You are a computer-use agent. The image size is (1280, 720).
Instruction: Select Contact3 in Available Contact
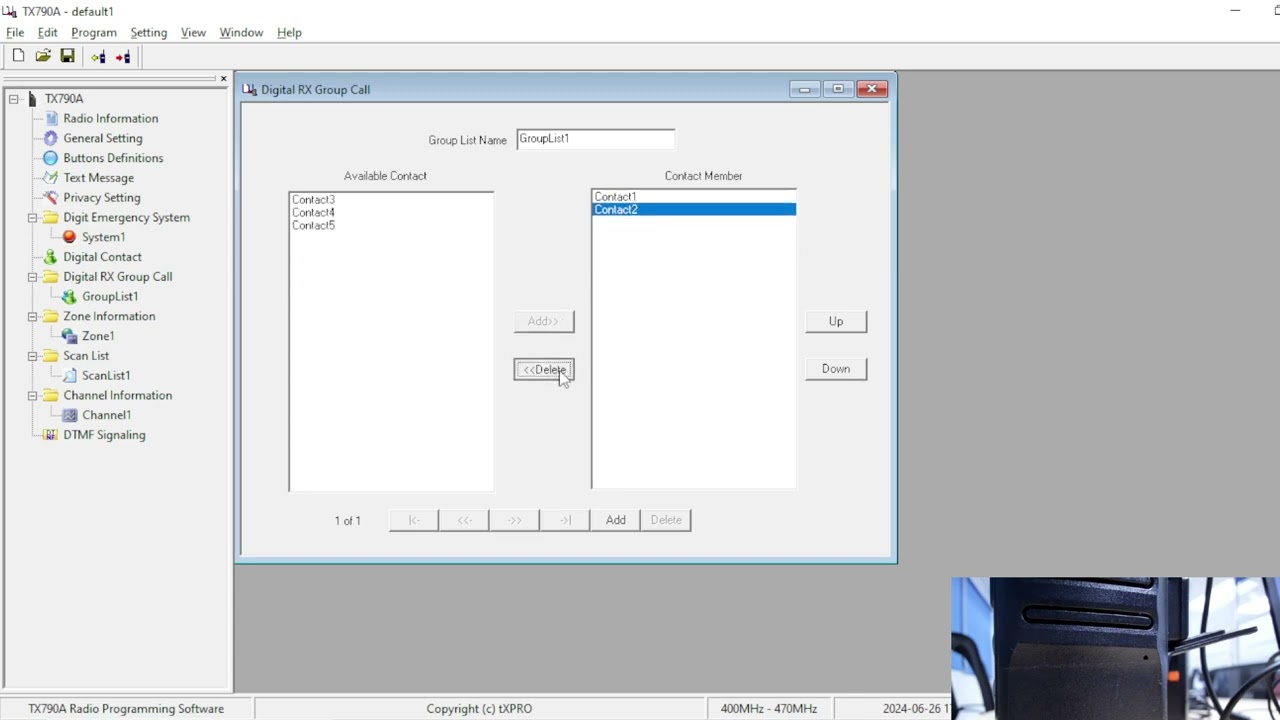pos(391,200)
